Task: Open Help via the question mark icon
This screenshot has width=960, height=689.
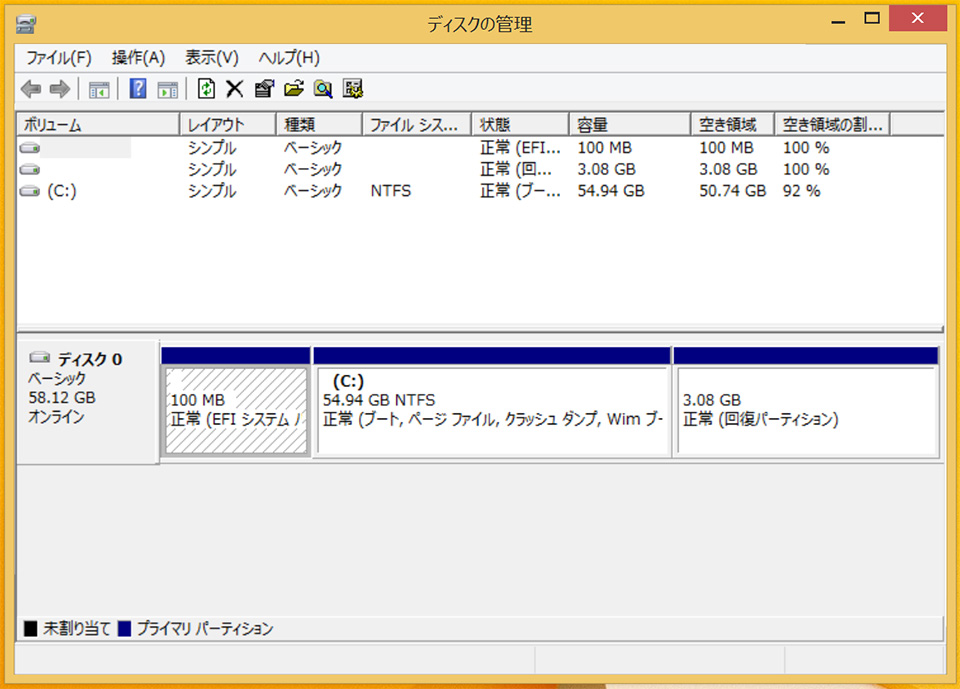Action: (x=138, y=89)
